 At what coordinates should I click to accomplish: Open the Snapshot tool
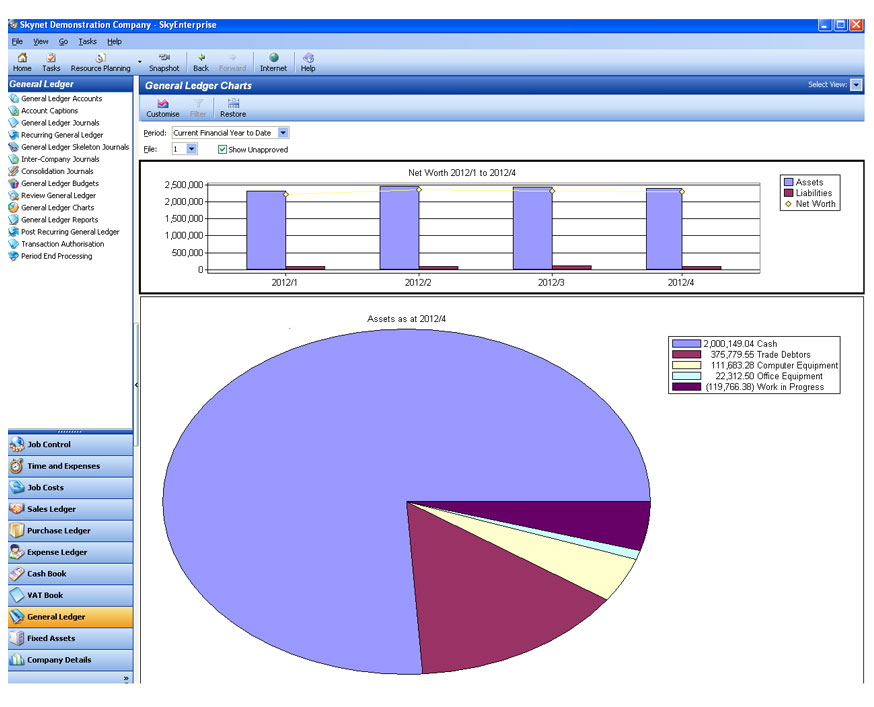(x=163, y=62)
